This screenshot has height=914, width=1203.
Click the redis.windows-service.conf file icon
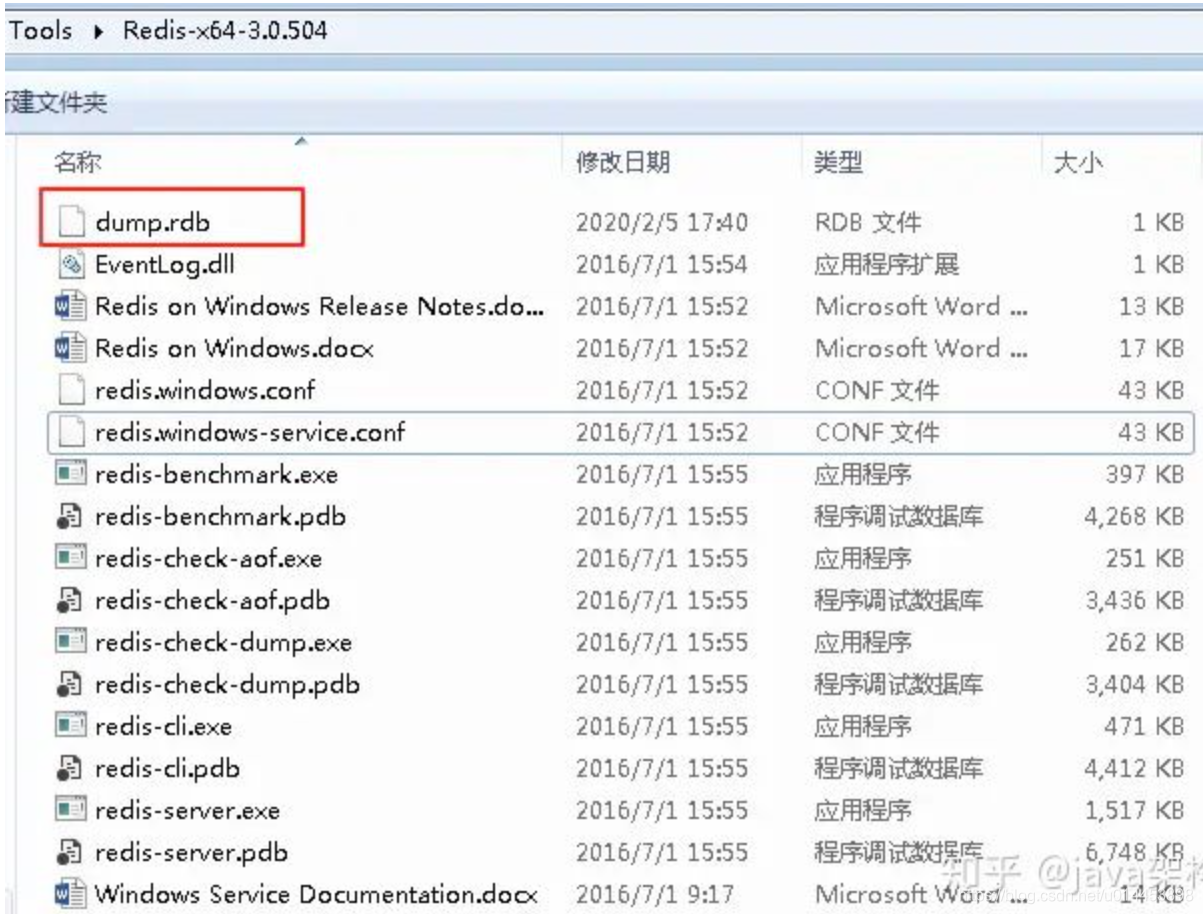point(70,432)
